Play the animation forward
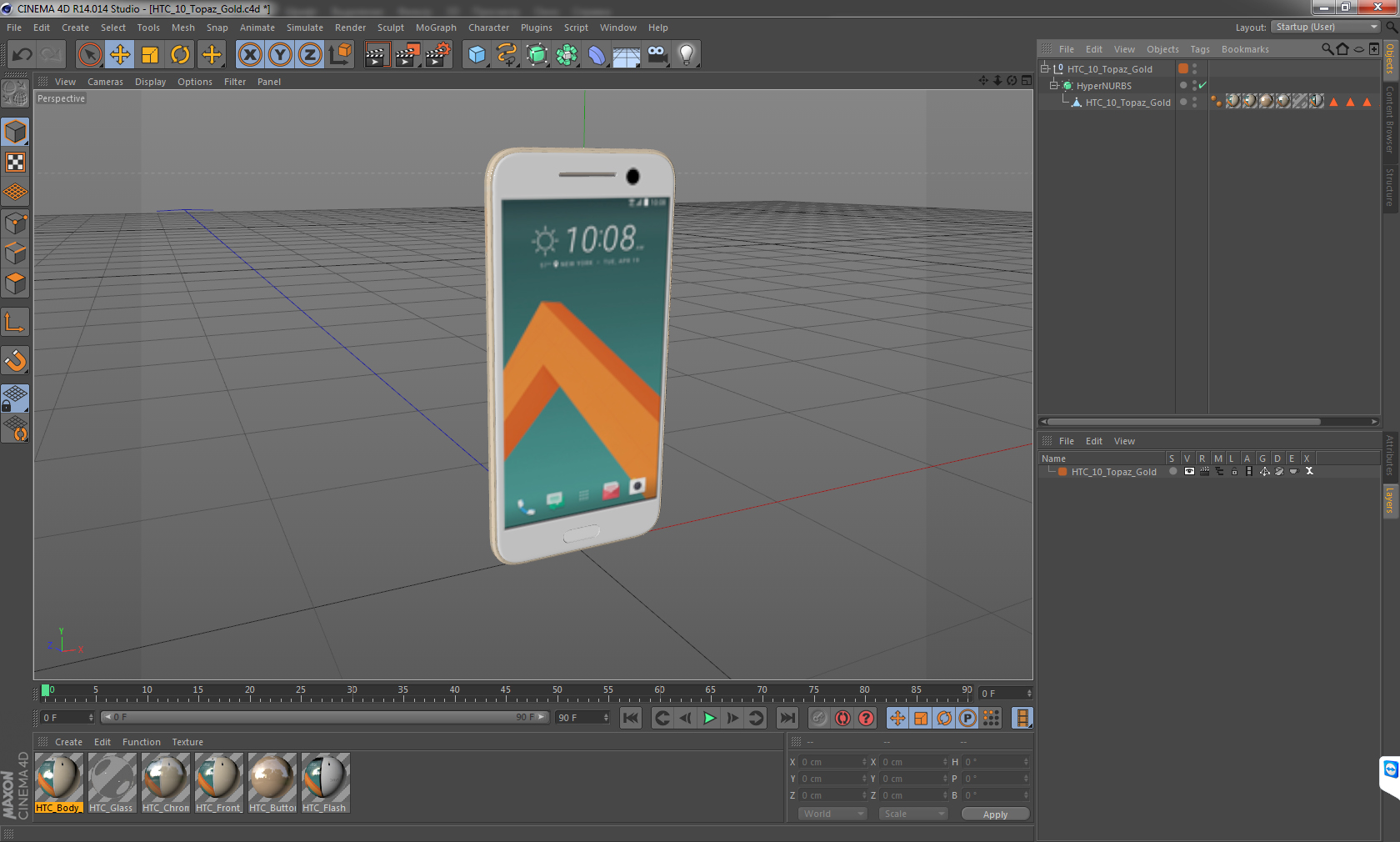 click(709, 718)
